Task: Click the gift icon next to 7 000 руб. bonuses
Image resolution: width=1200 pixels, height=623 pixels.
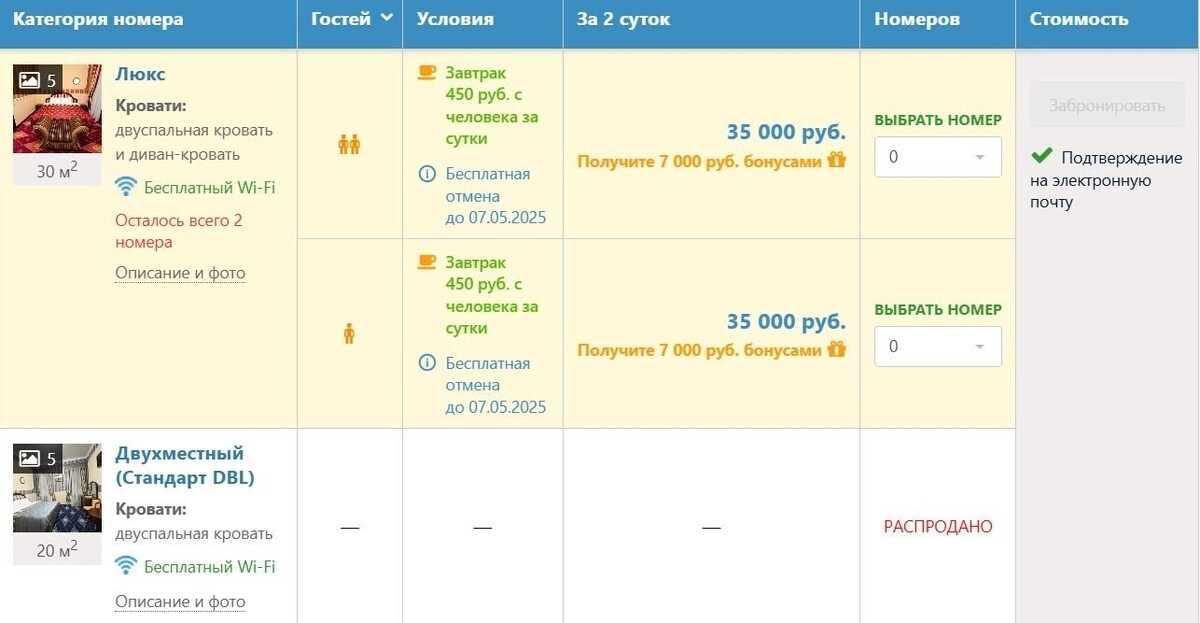Action: pyautogui.click(x=839, y=159)
